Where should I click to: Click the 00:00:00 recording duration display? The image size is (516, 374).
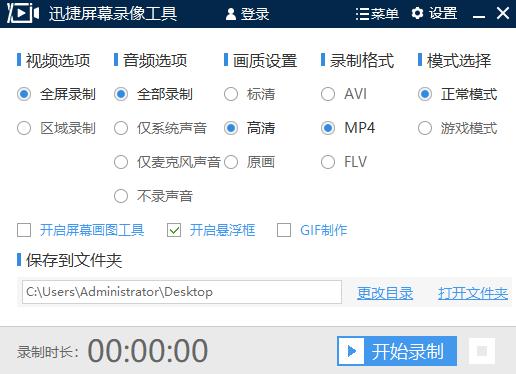pyautogui.click(x=148, y=351)
